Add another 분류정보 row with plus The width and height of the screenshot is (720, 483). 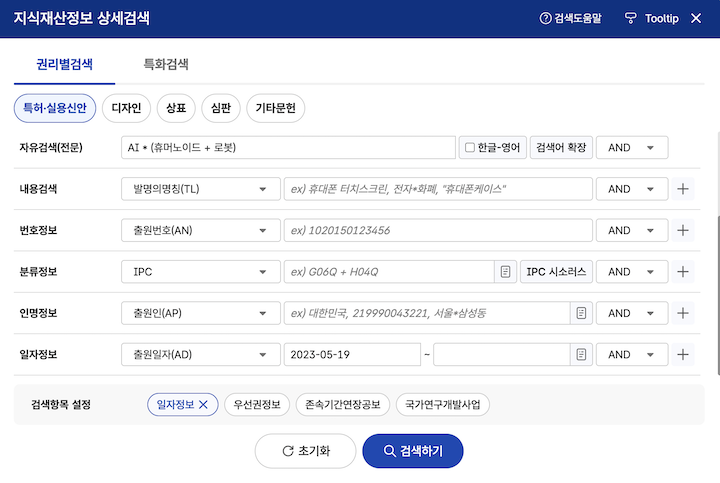(x=683, y=272)
